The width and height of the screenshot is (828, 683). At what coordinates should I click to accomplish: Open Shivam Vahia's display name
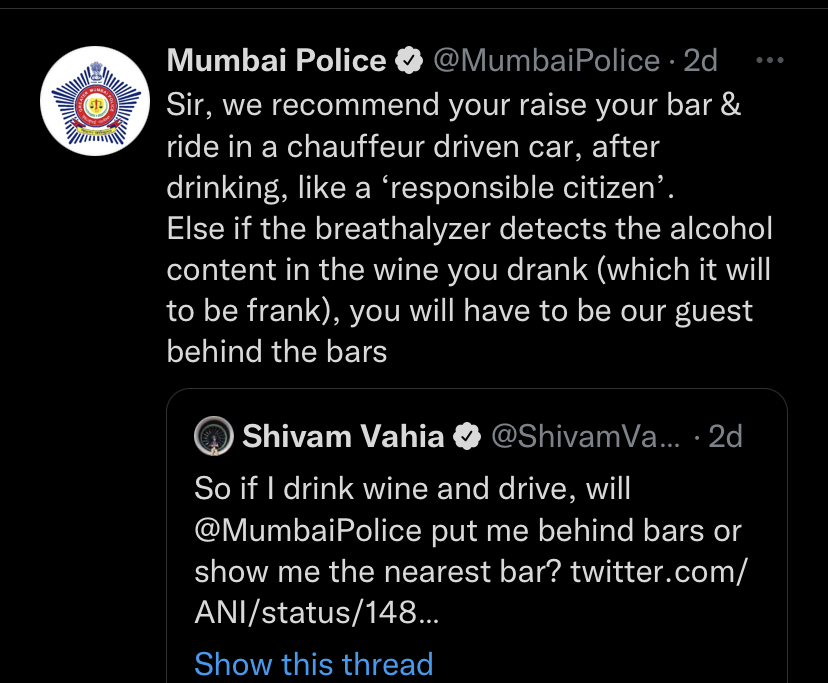pos(343,436)
